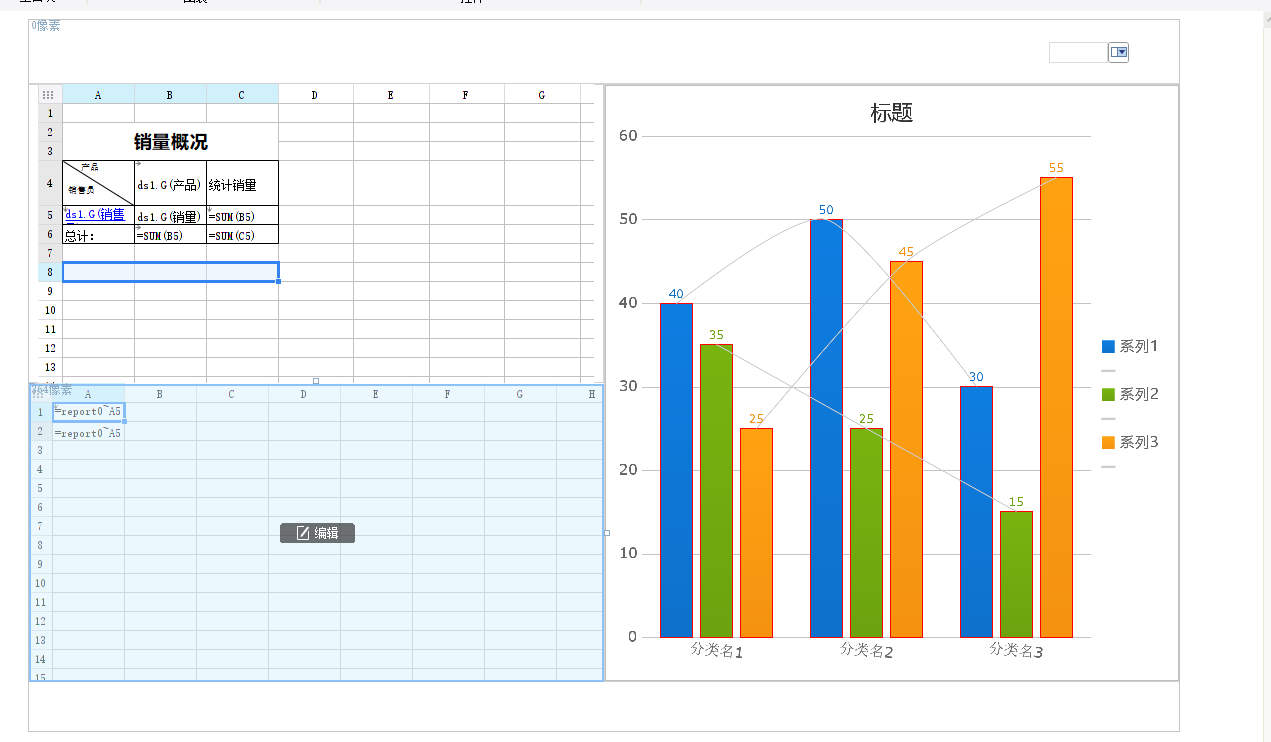The height and width of the screenshot is (742, 1271).
Task: Select row 13 header in 销量概况 sheet
Action: (50, 367)
